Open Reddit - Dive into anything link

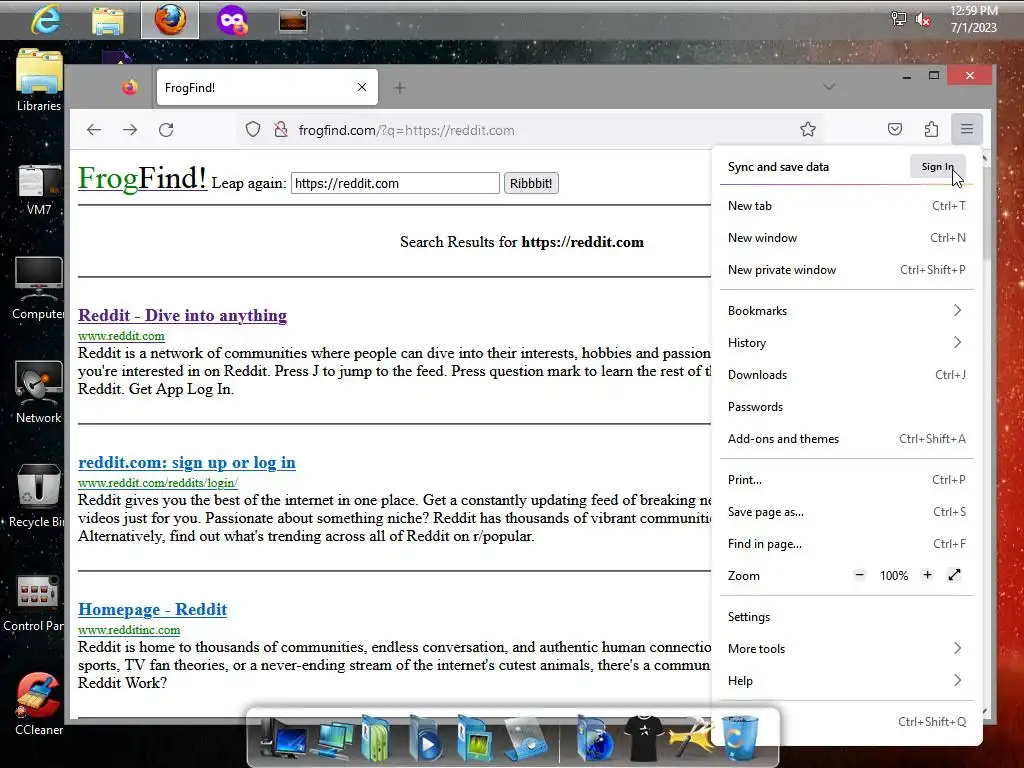(182, 315)
